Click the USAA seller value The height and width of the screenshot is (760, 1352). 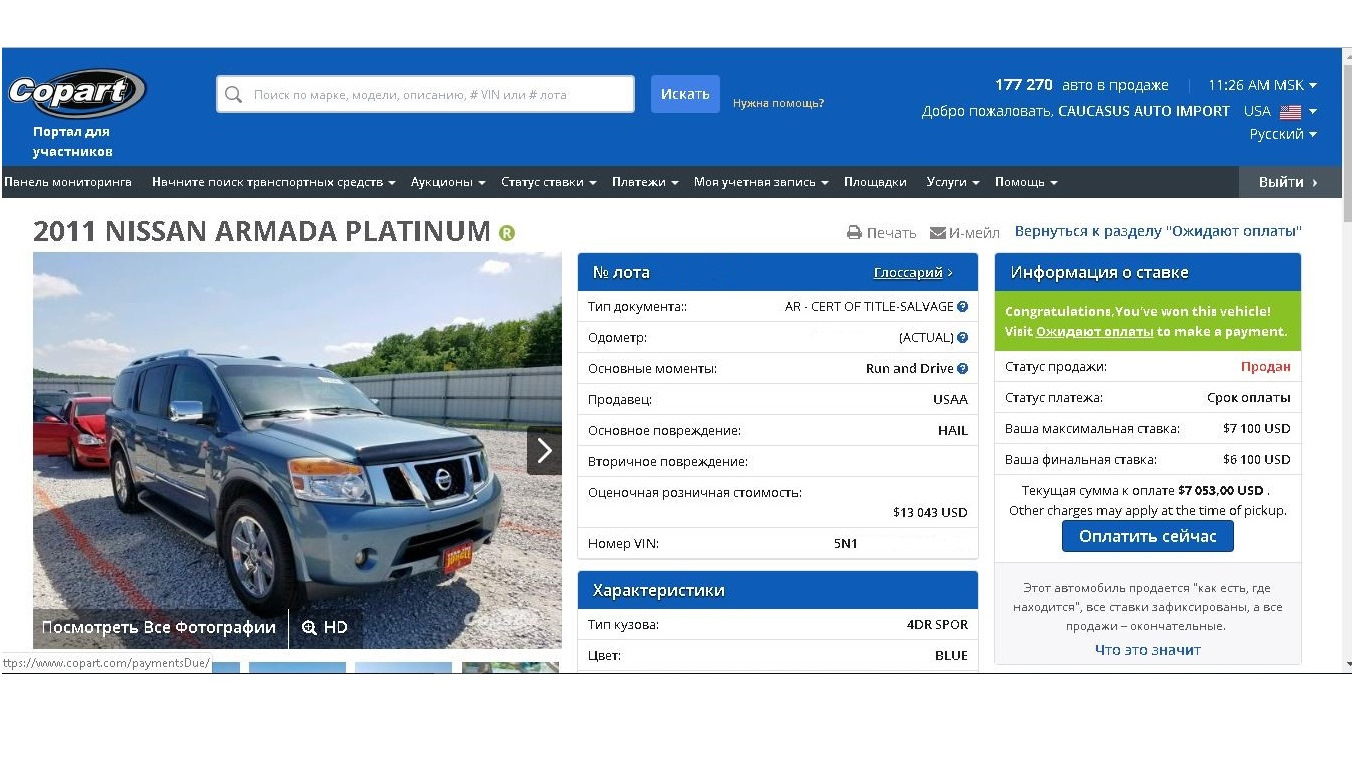[x=950, y=400]
